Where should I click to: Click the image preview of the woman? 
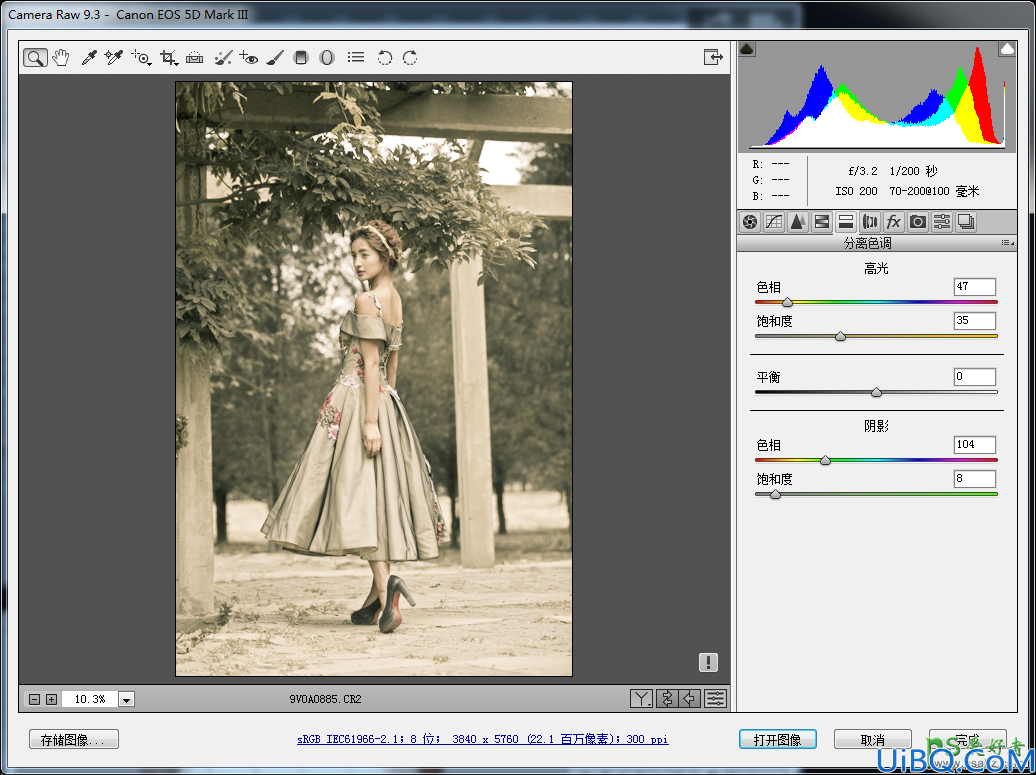click(x=374, y=379)
